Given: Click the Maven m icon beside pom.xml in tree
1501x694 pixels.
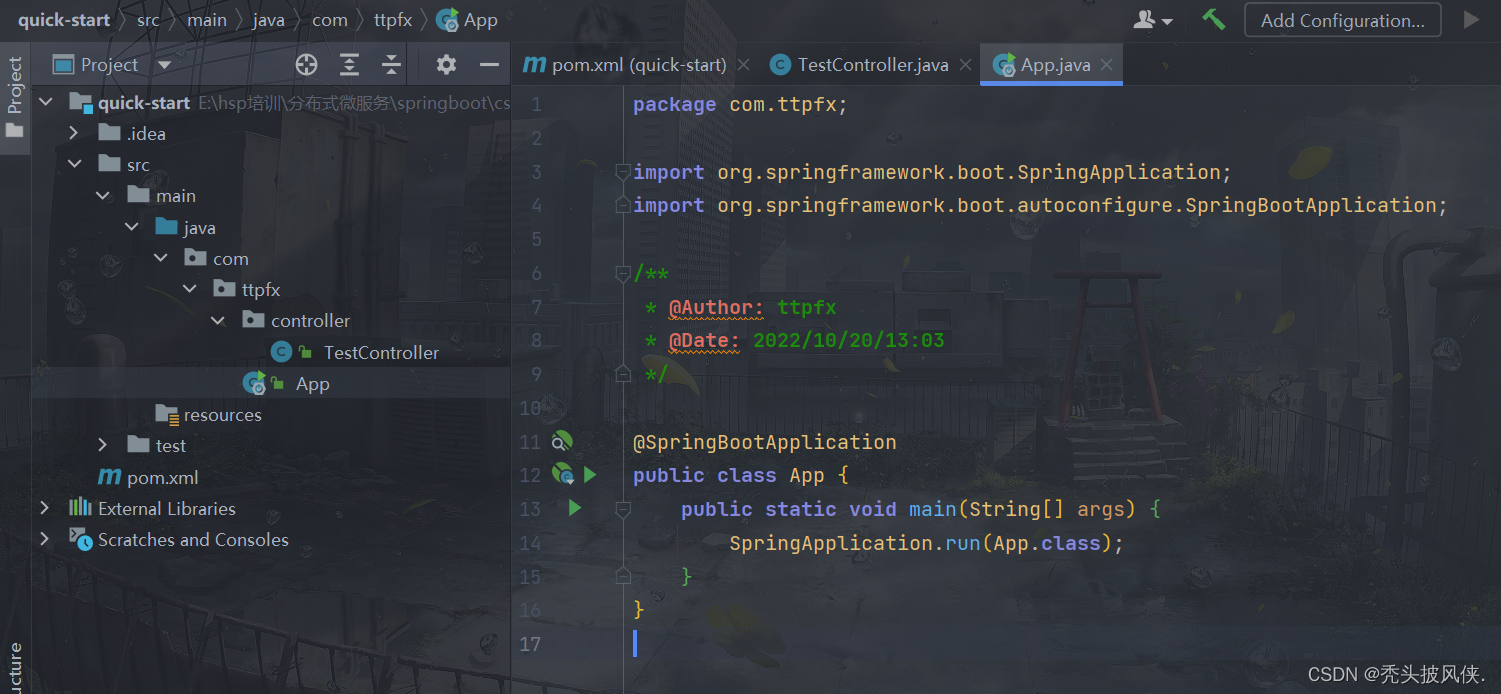Looking at the screenshot, I should [x=108, y=478].
